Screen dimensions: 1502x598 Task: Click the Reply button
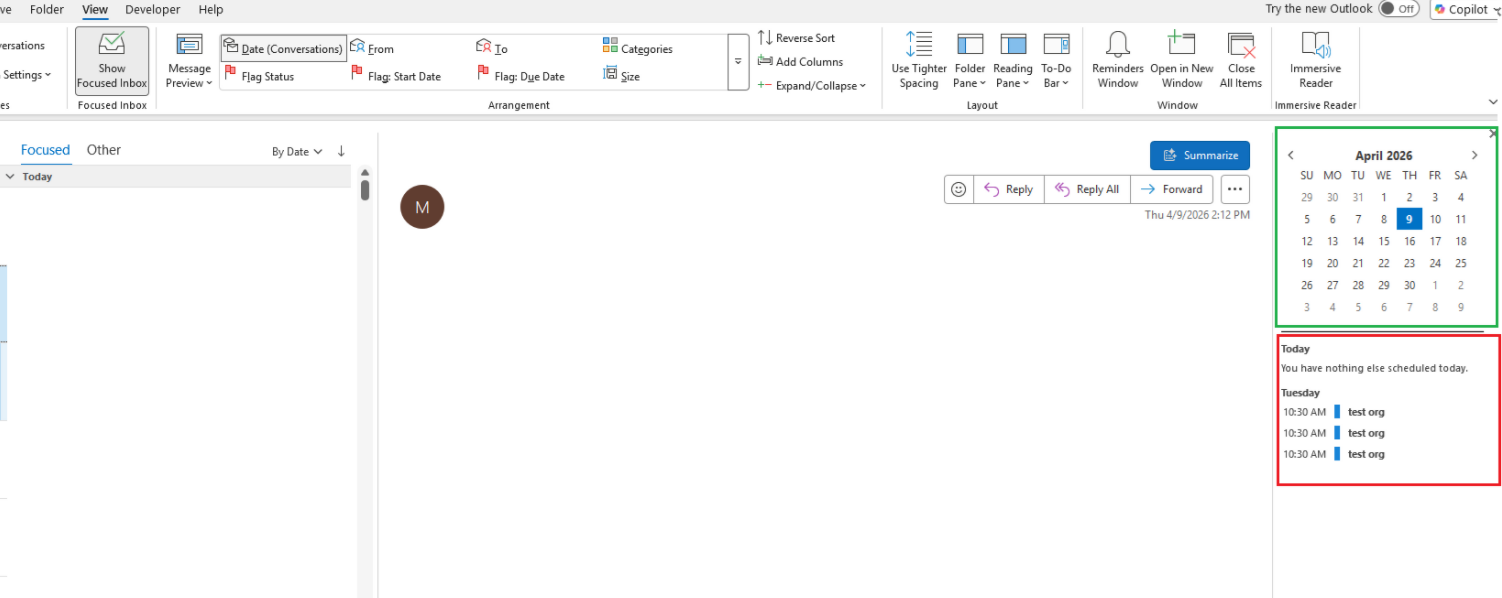(x=1009, y=189)
